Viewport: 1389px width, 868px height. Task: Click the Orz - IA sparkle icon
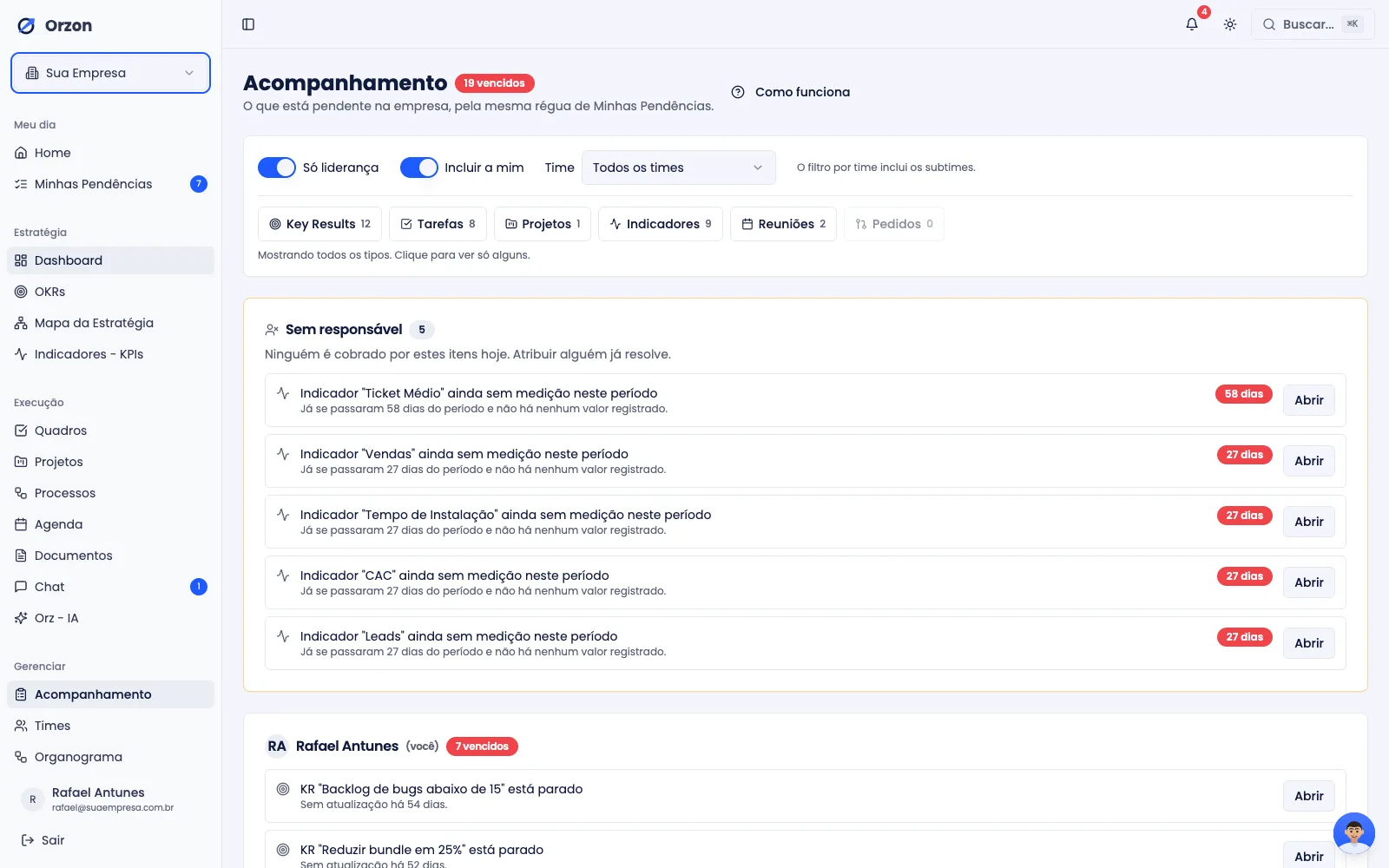tap(21, 618)
